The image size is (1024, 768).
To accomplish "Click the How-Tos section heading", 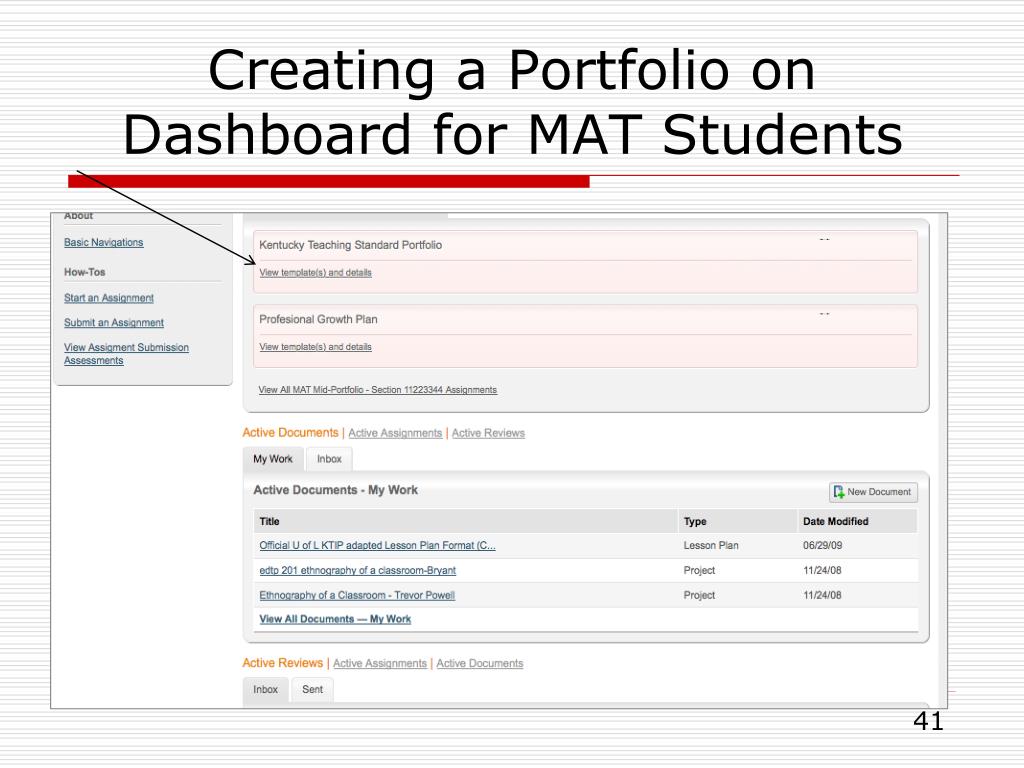I will (84, 272).
